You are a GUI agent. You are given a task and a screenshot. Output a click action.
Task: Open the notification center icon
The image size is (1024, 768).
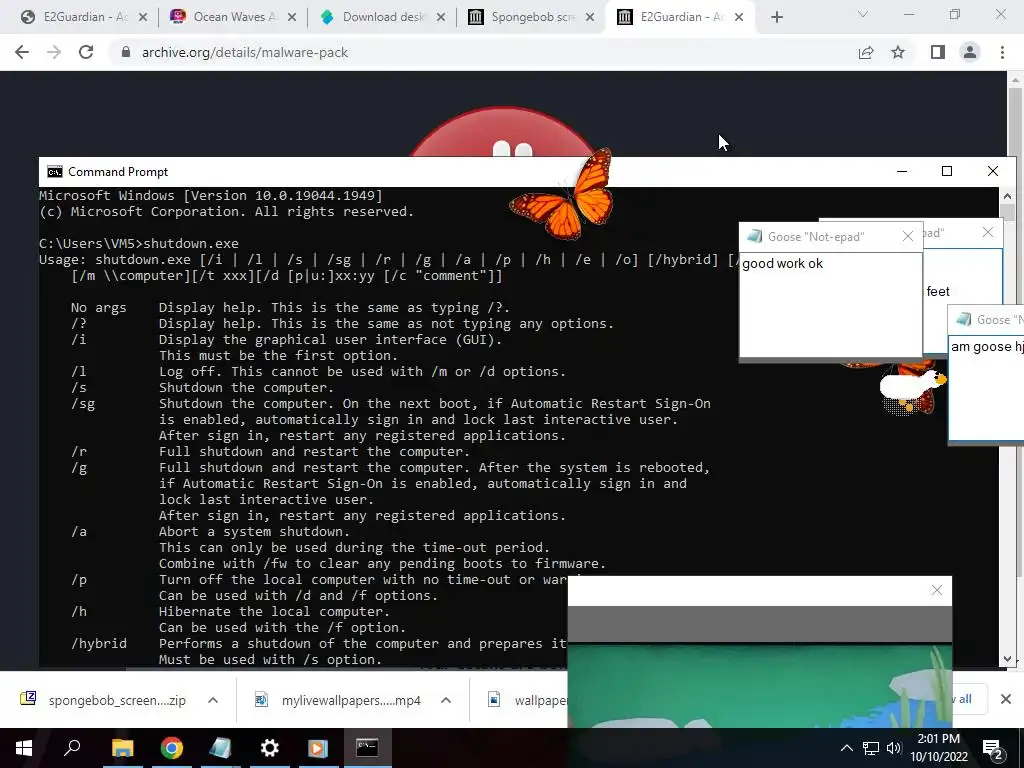tap(993, 748)
